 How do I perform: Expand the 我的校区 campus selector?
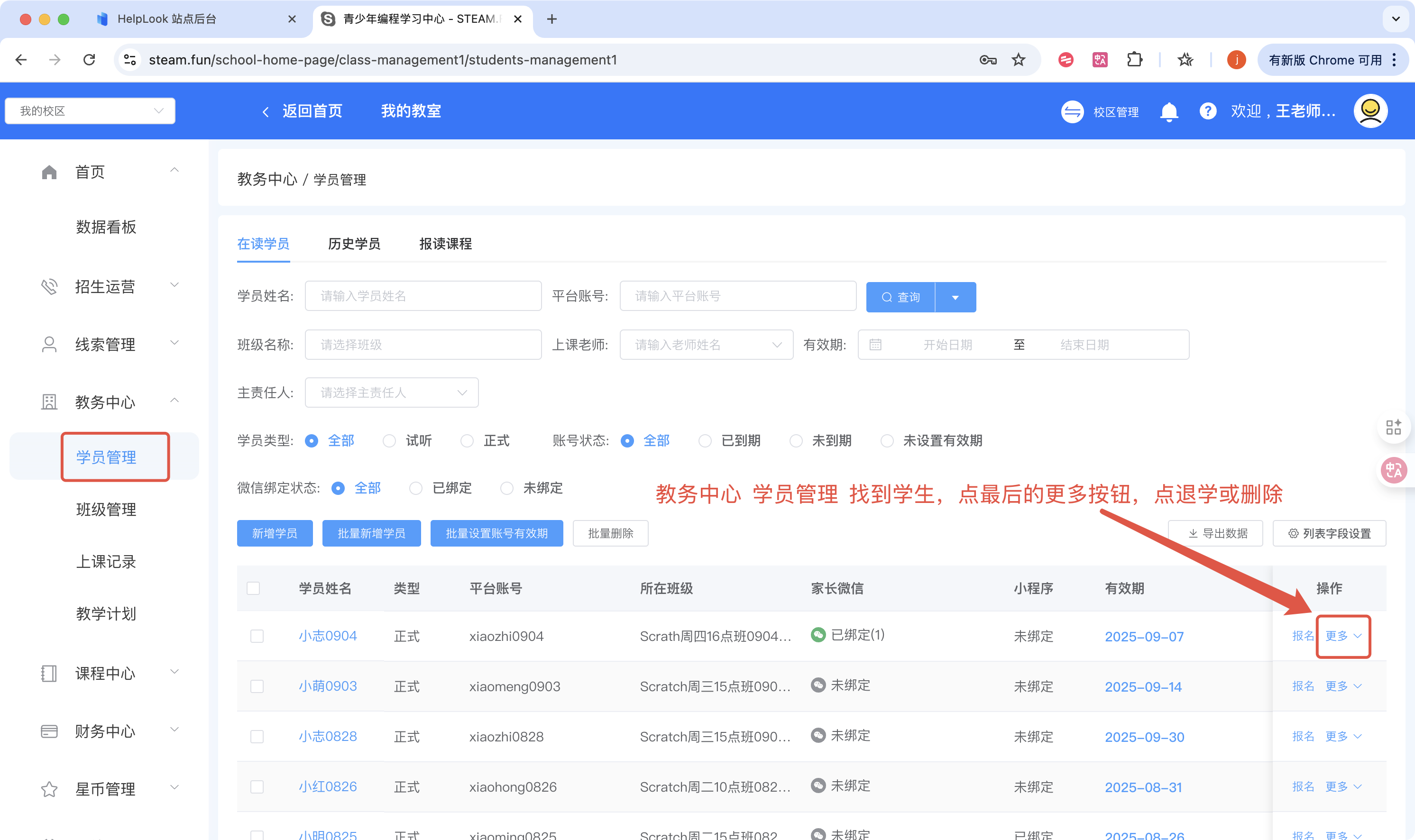click(90, 110)
